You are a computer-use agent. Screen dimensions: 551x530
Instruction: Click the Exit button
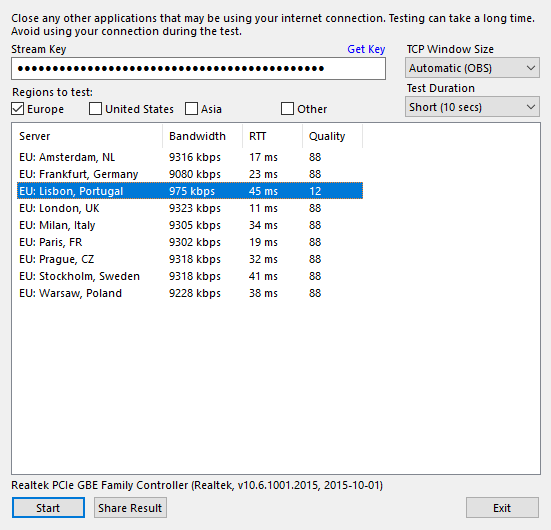tap(502, 508)
